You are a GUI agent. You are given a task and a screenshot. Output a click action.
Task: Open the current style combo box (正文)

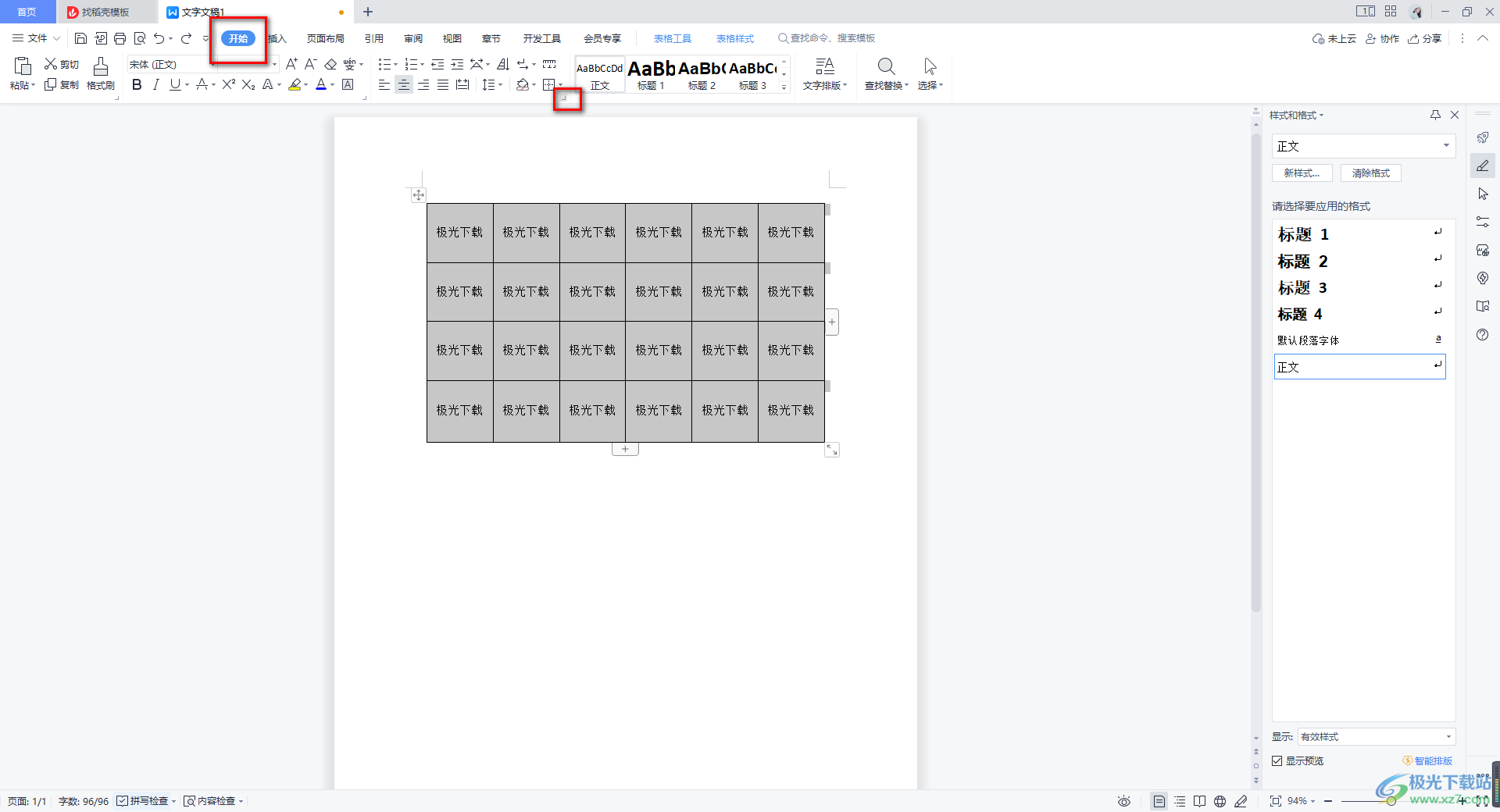coord(1363,146)
